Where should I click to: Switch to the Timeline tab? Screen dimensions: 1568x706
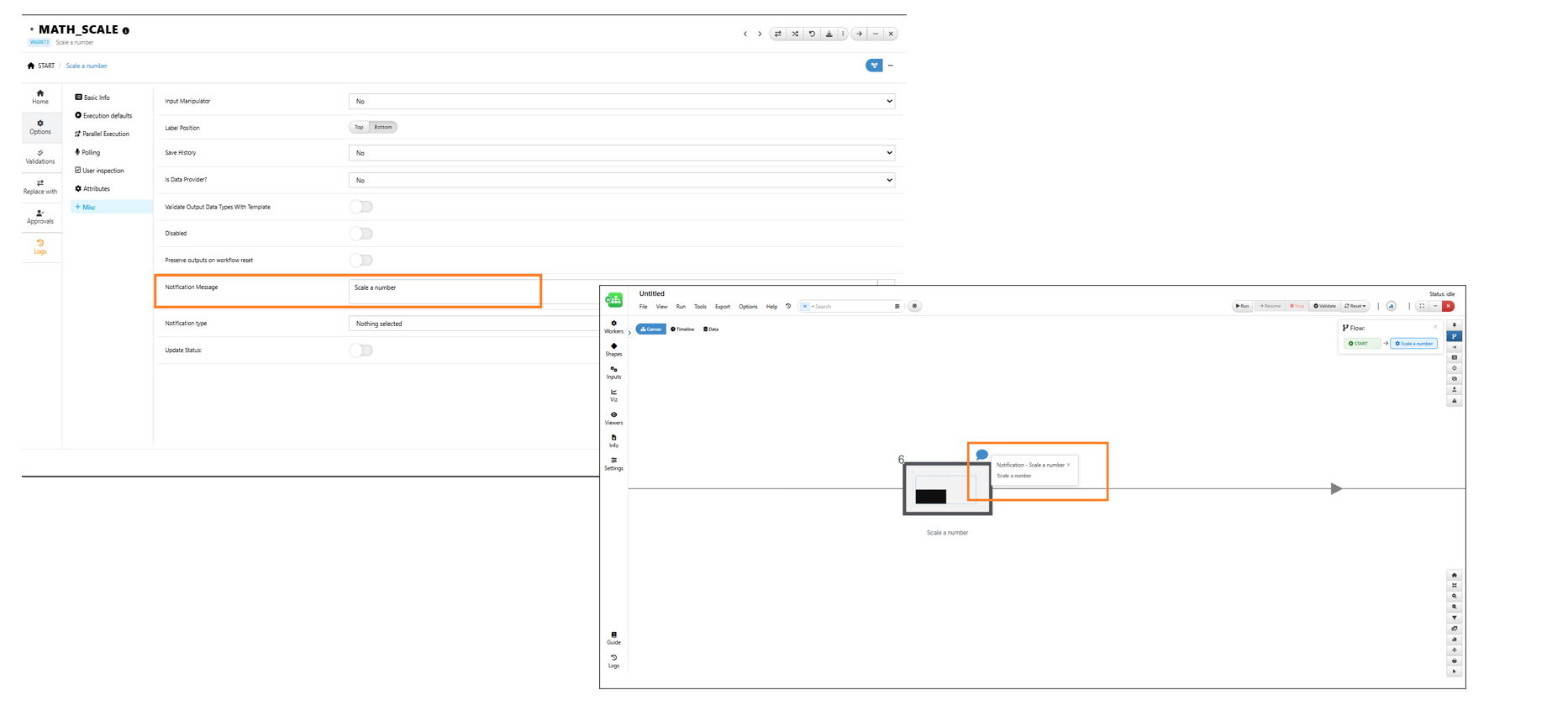682,329
